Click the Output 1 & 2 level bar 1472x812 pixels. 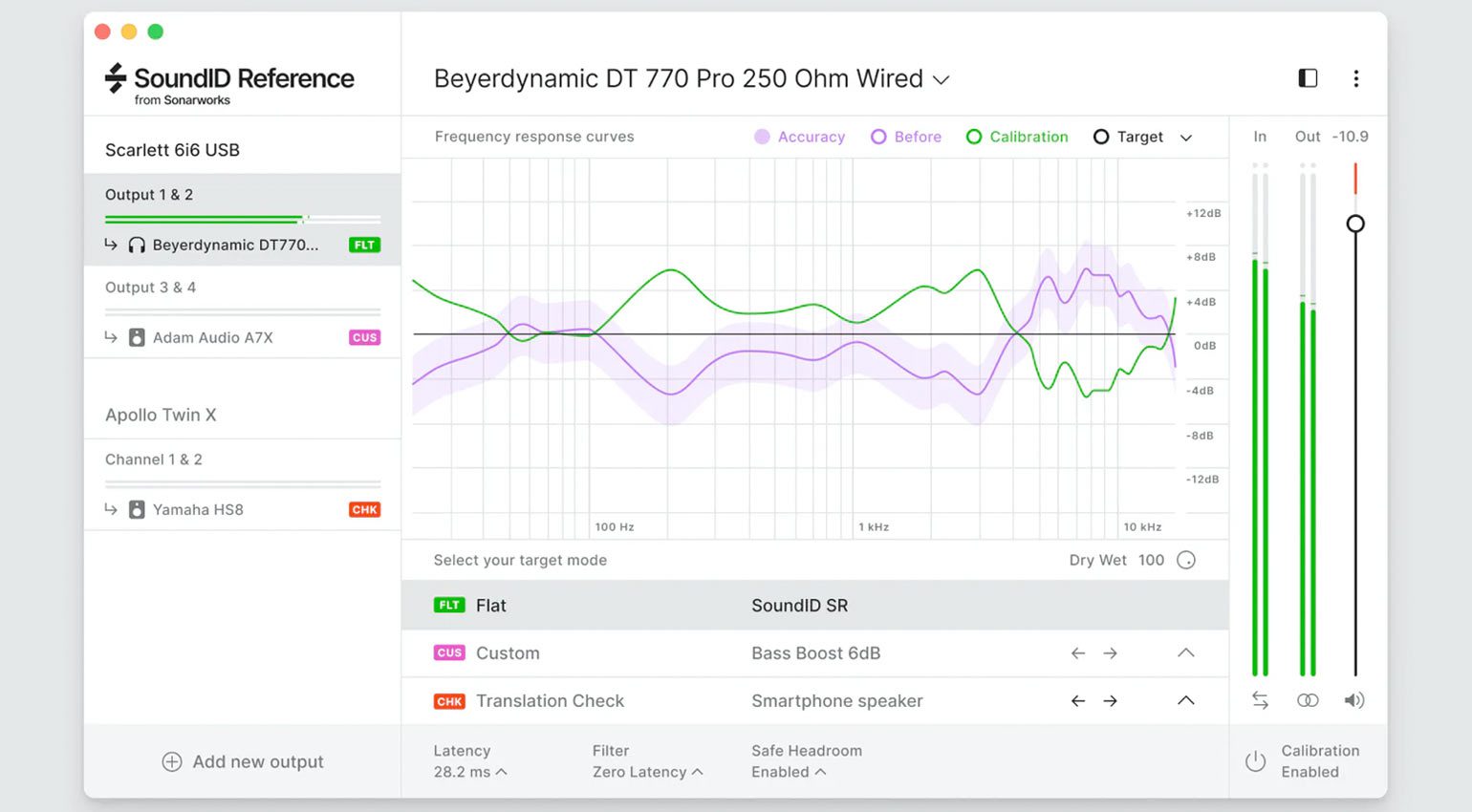click(x=243, y=219)
